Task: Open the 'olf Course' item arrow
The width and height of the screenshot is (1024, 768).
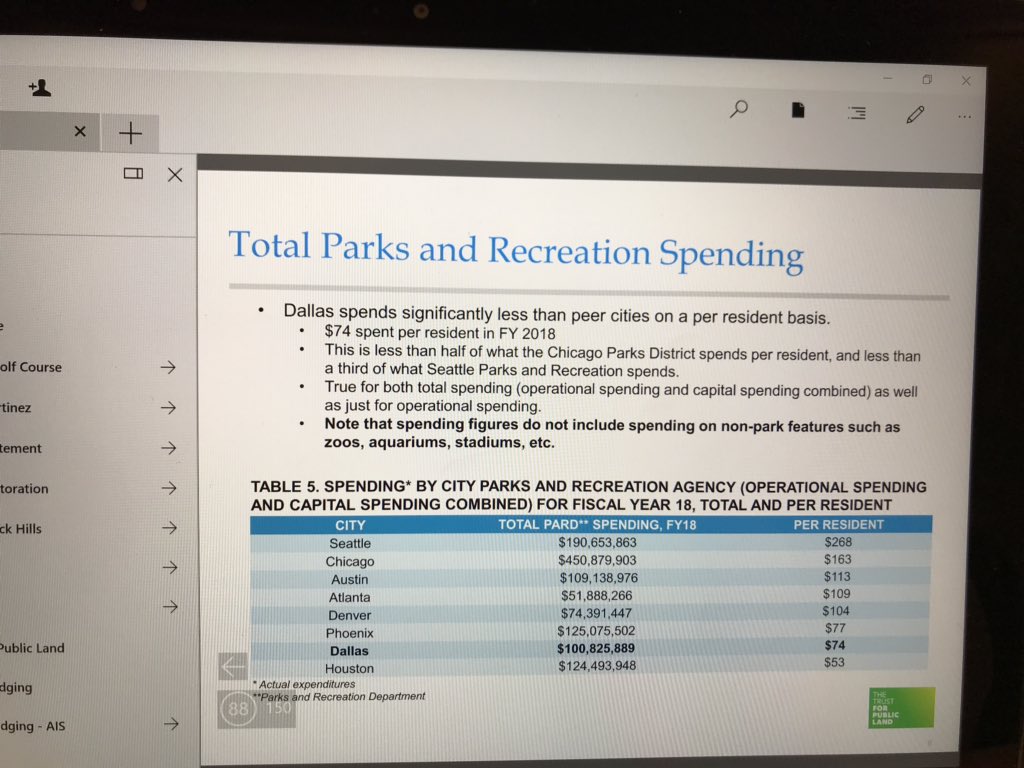Action: [168, 367]
